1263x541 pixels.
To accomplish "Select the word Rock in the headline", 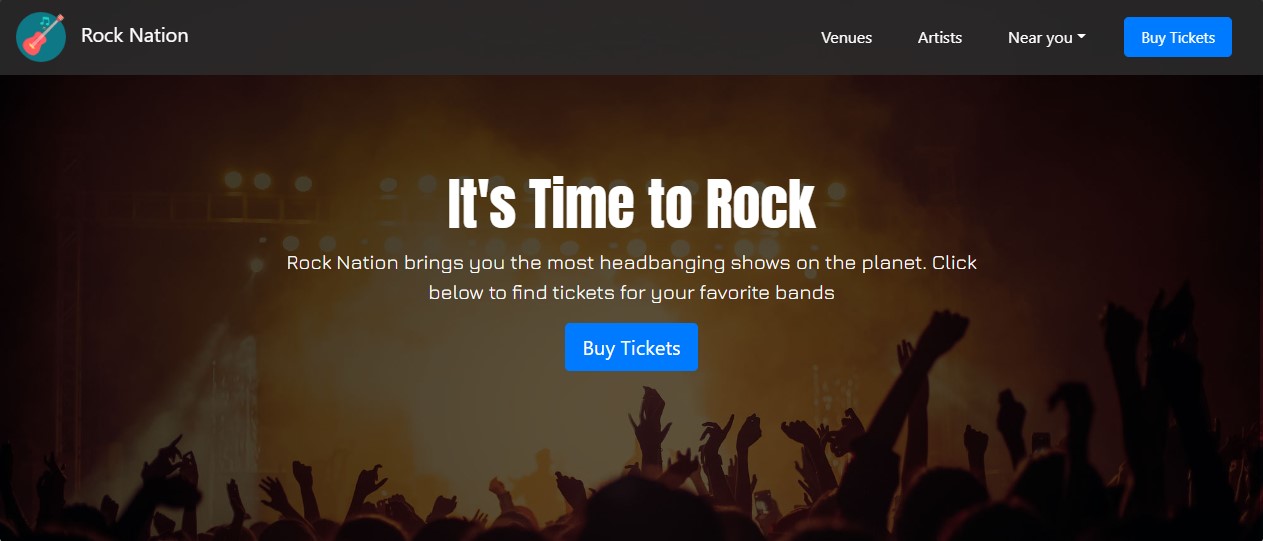I will click(760, 204).
